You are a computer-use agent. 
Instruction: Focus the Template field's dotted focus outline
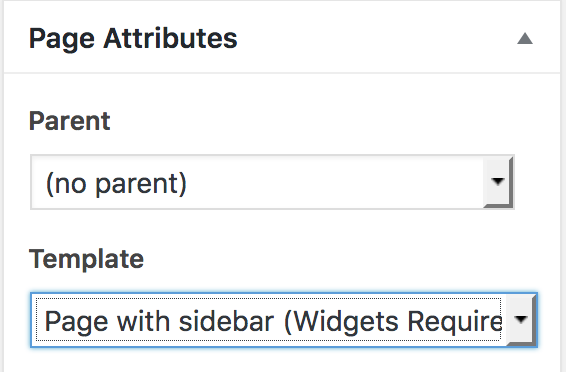click(x=268, y=319)
